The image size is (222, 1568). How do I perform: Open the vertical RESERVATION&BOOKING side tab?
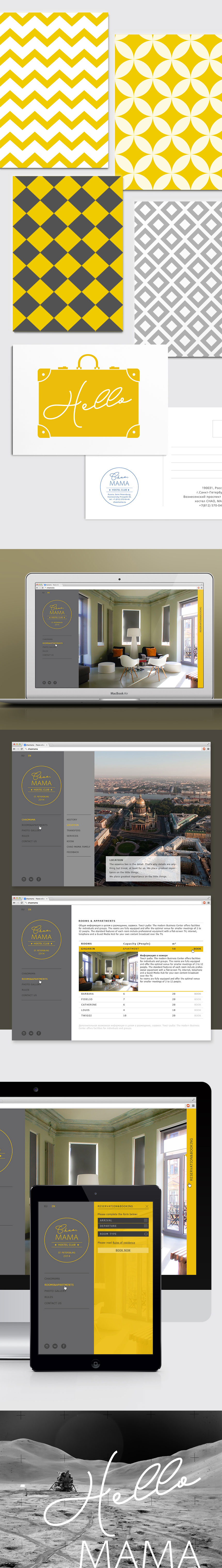[x=192, y=1160]
